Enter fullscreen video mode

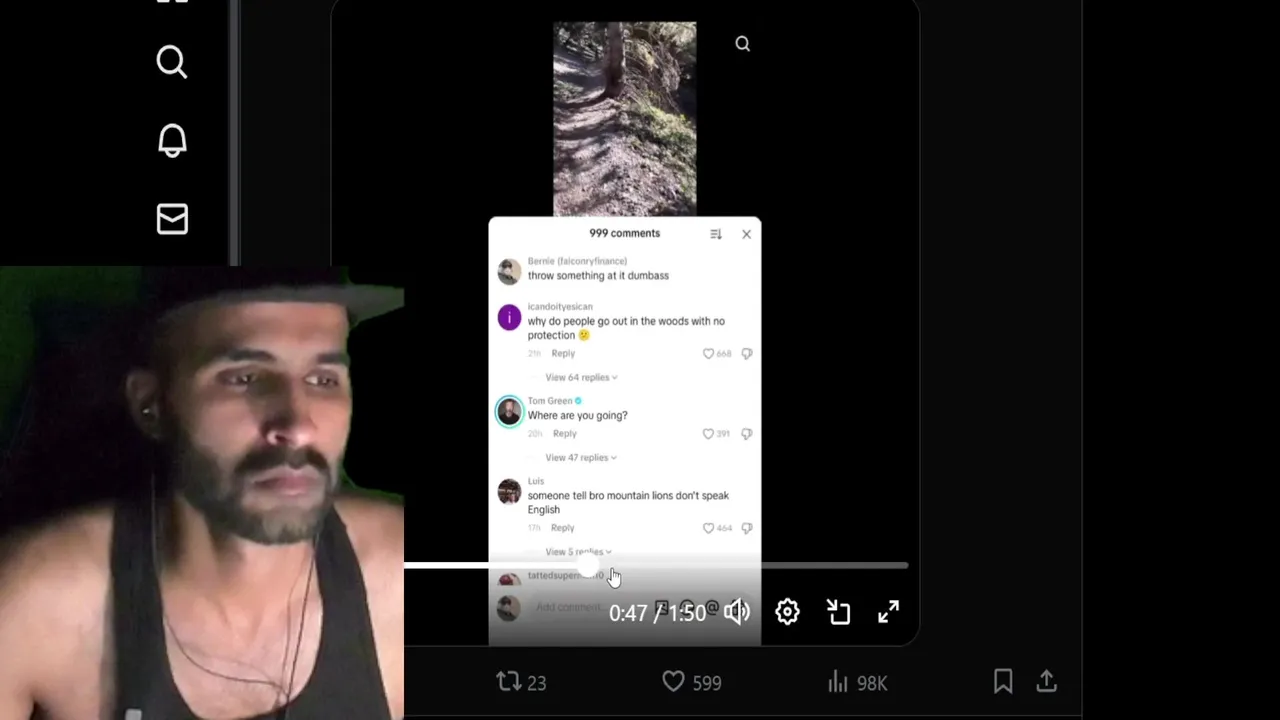(888, 612)
